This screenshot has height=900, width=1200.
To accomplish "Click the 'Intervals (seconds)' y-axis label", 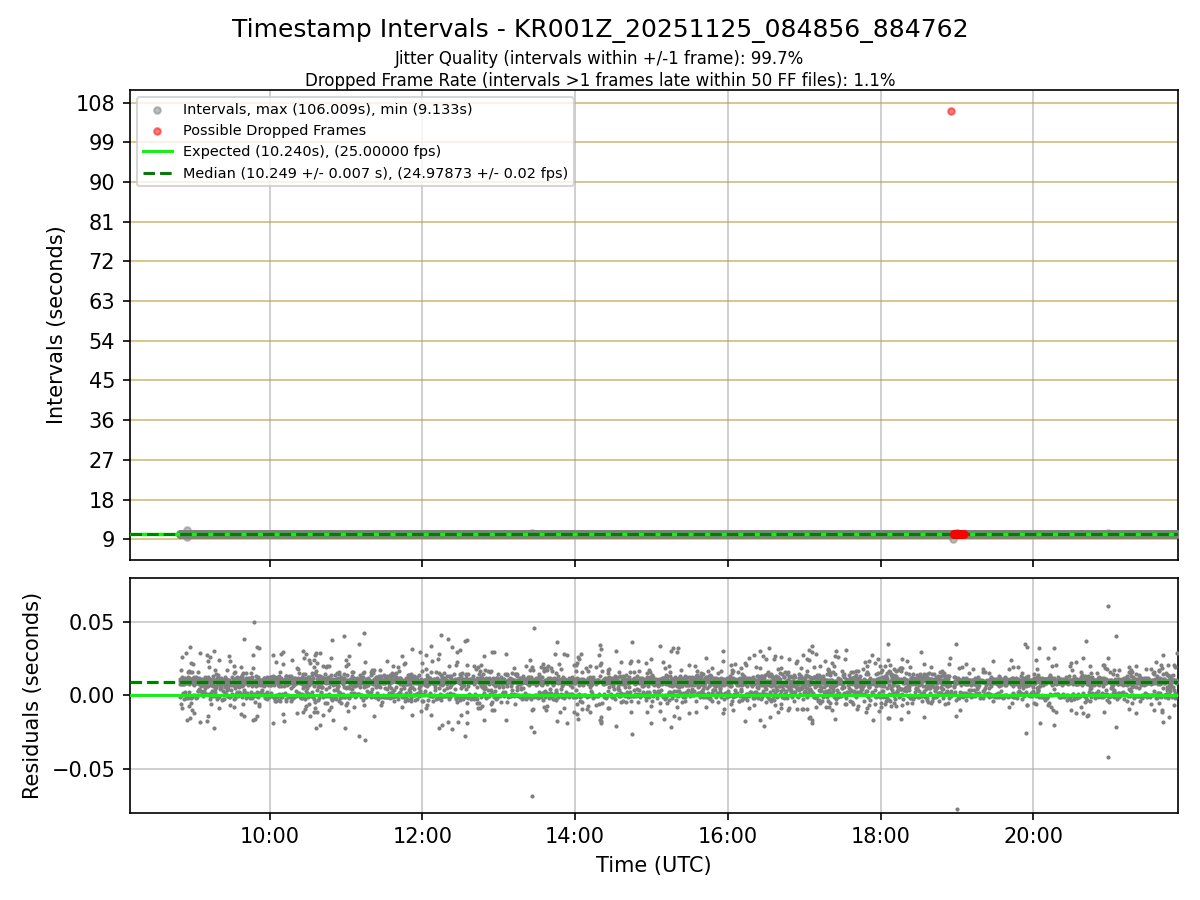I will tap(56, 325).
